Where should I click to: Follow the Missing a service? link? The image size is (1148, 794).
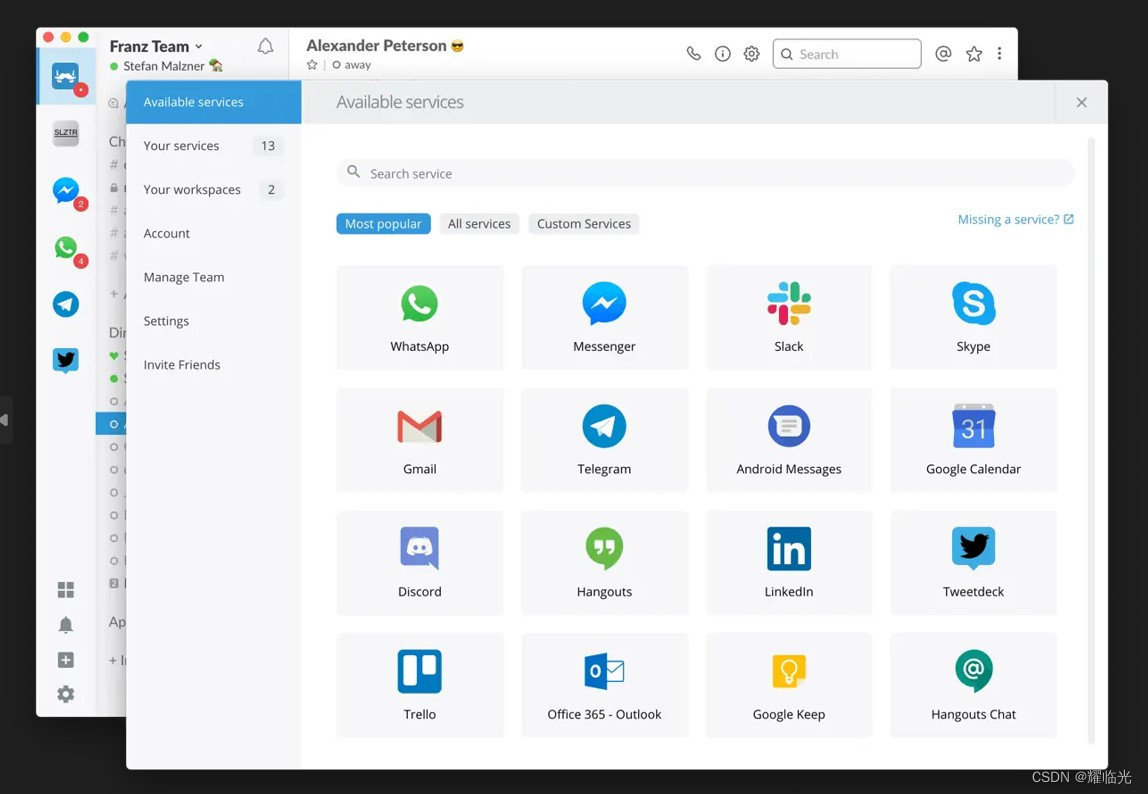tap(1015, 219)
